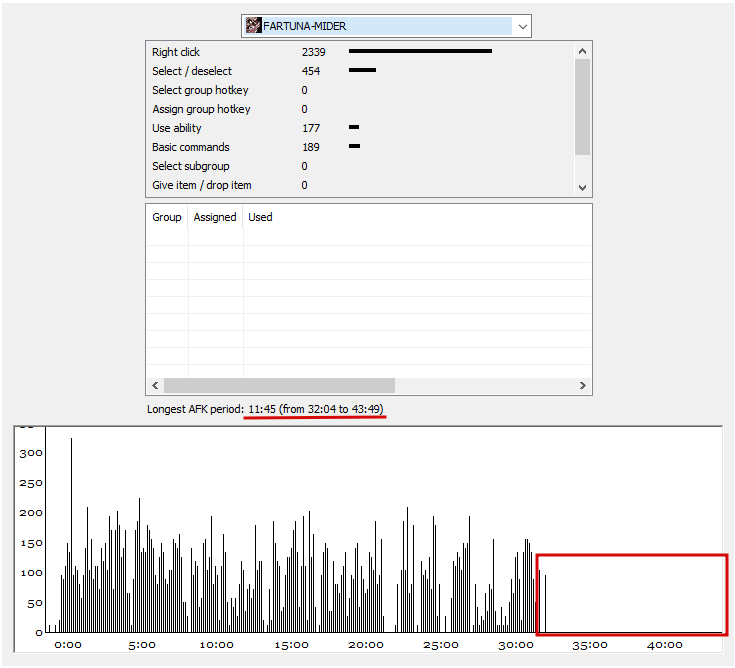
Task: Click the 30:00 label on the APM chart
Action: 516,645
